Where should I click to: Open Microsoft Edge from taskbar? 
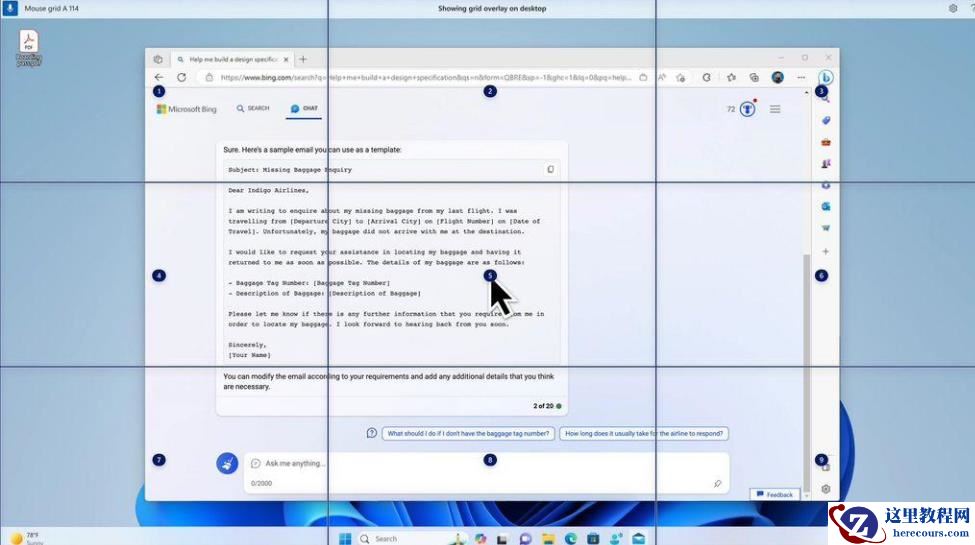point(570,538)
